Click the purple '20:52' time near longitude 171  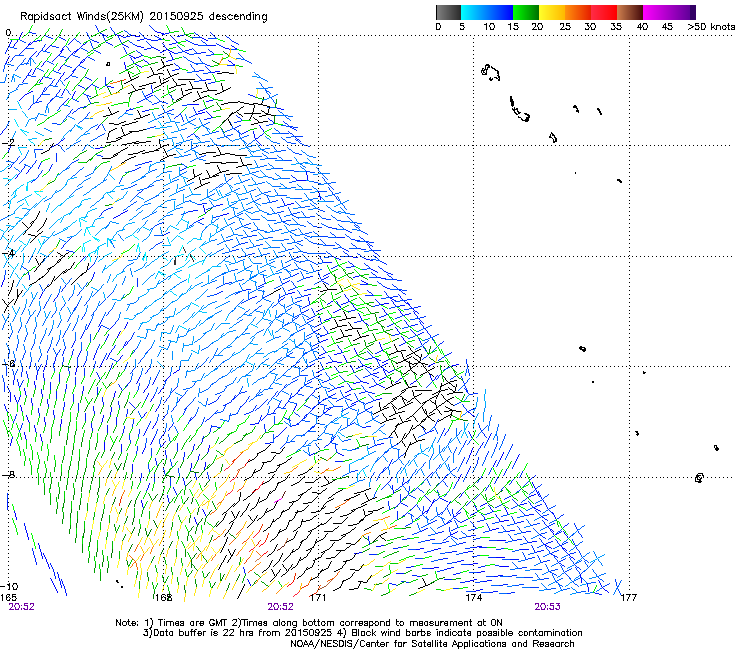coord(280,607)
